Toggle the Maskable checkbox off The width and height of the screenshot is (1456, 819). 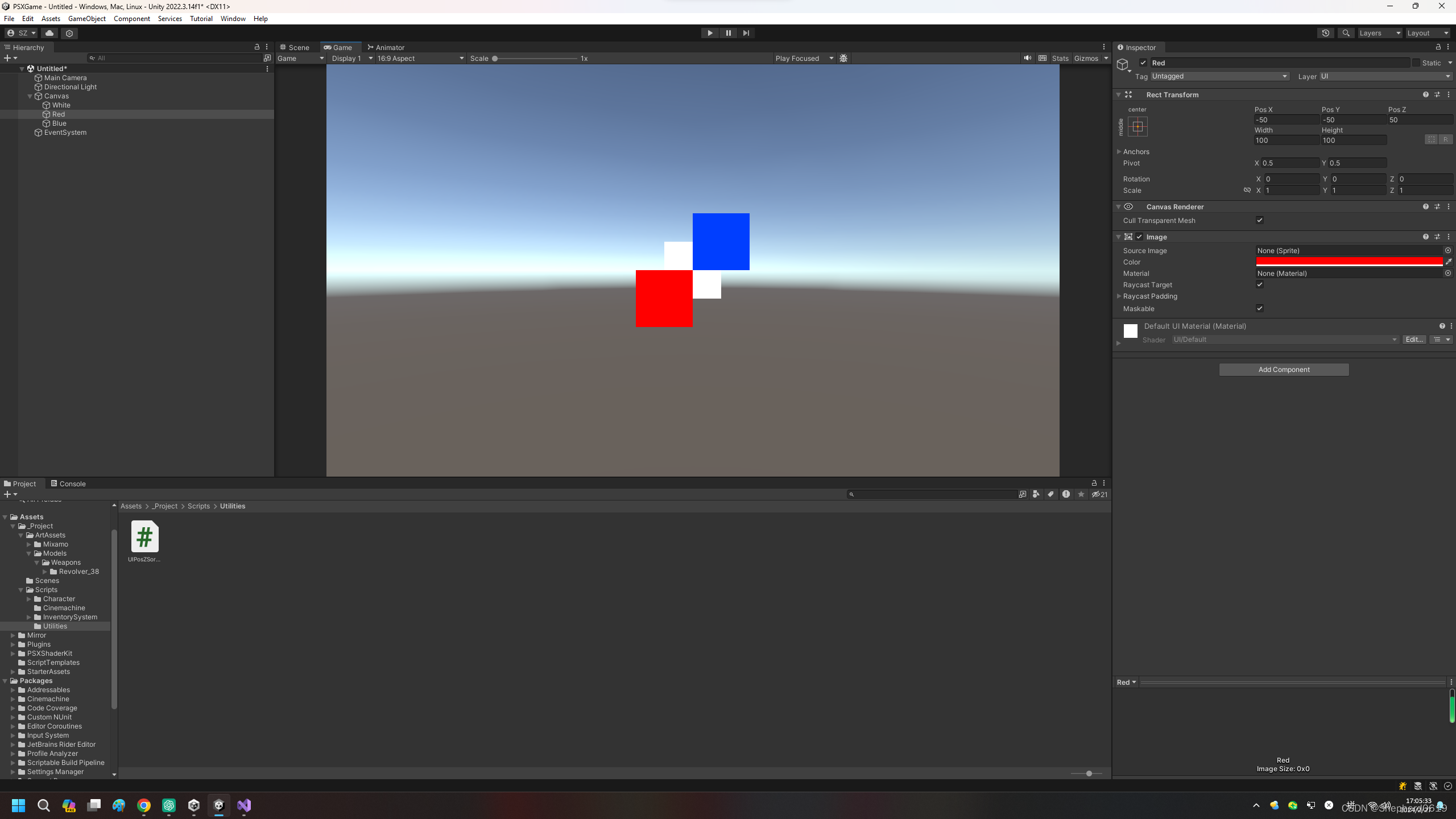1260,308
